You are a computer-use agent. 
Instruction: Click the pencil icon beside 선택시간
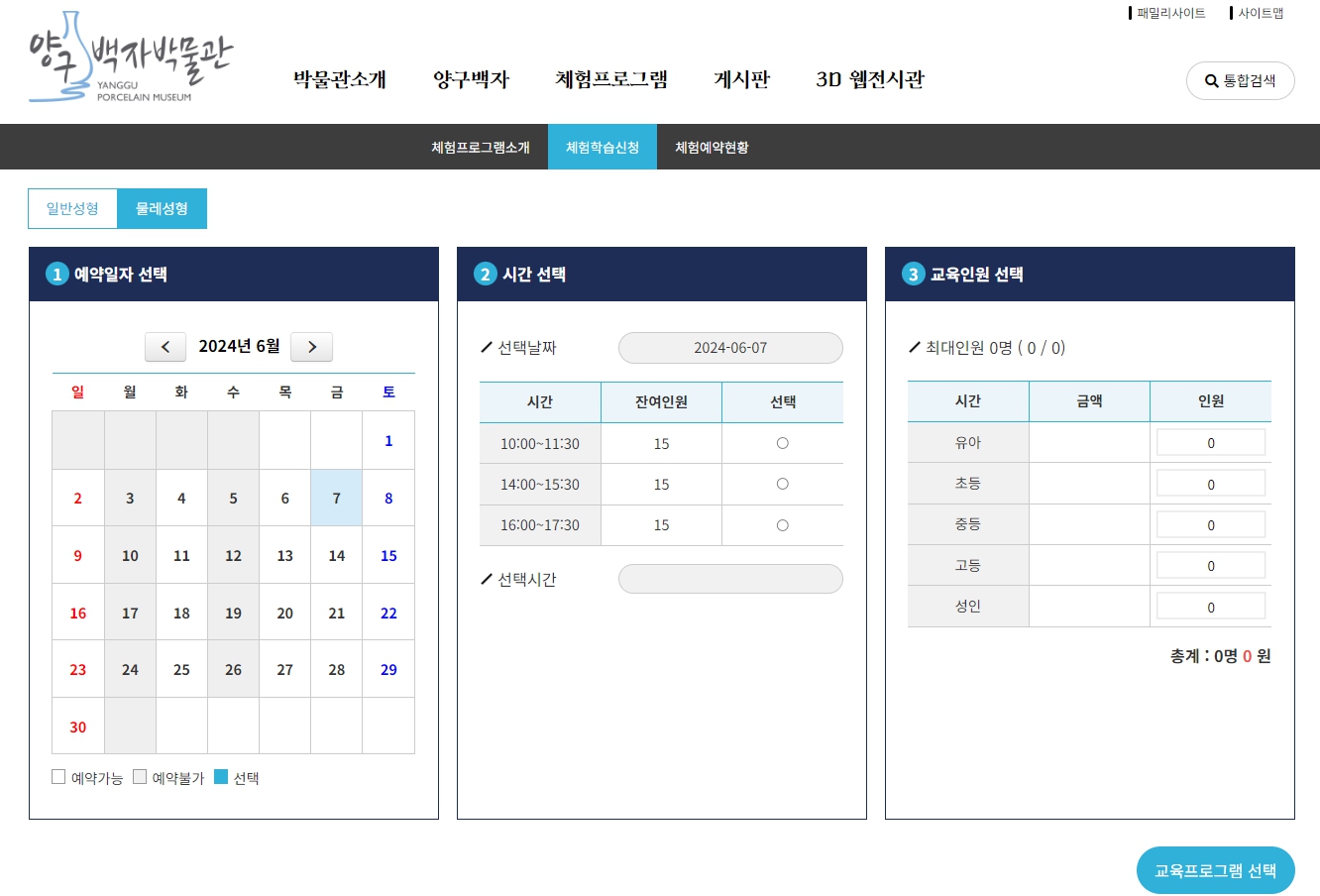[485, 578]
